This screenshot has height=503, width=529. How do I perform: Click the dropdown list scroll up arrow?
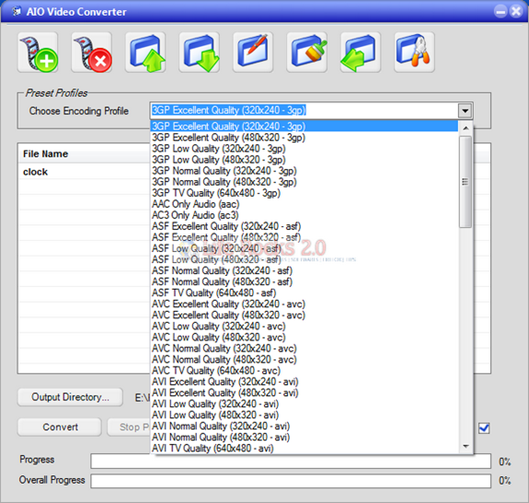tap(466, 128)
